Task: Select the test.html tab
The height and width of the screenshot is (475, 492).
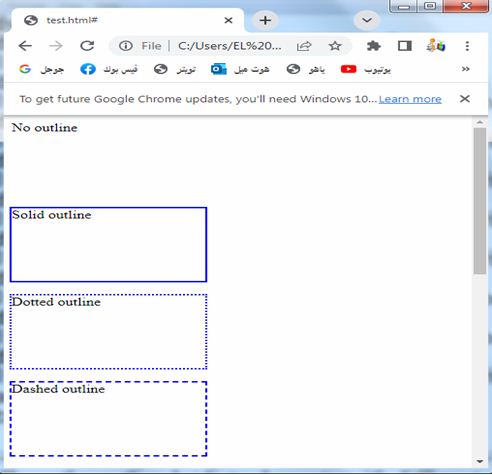Action: [x=127, y=20]
